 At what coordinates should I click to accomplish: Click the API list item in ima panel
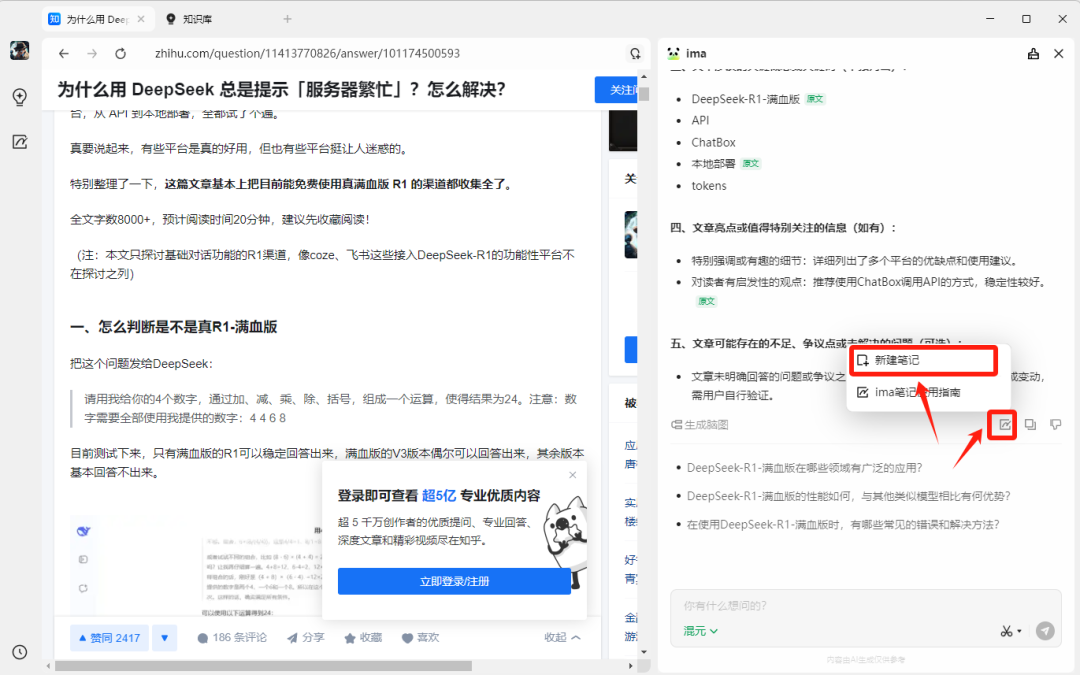click(700, 120)
